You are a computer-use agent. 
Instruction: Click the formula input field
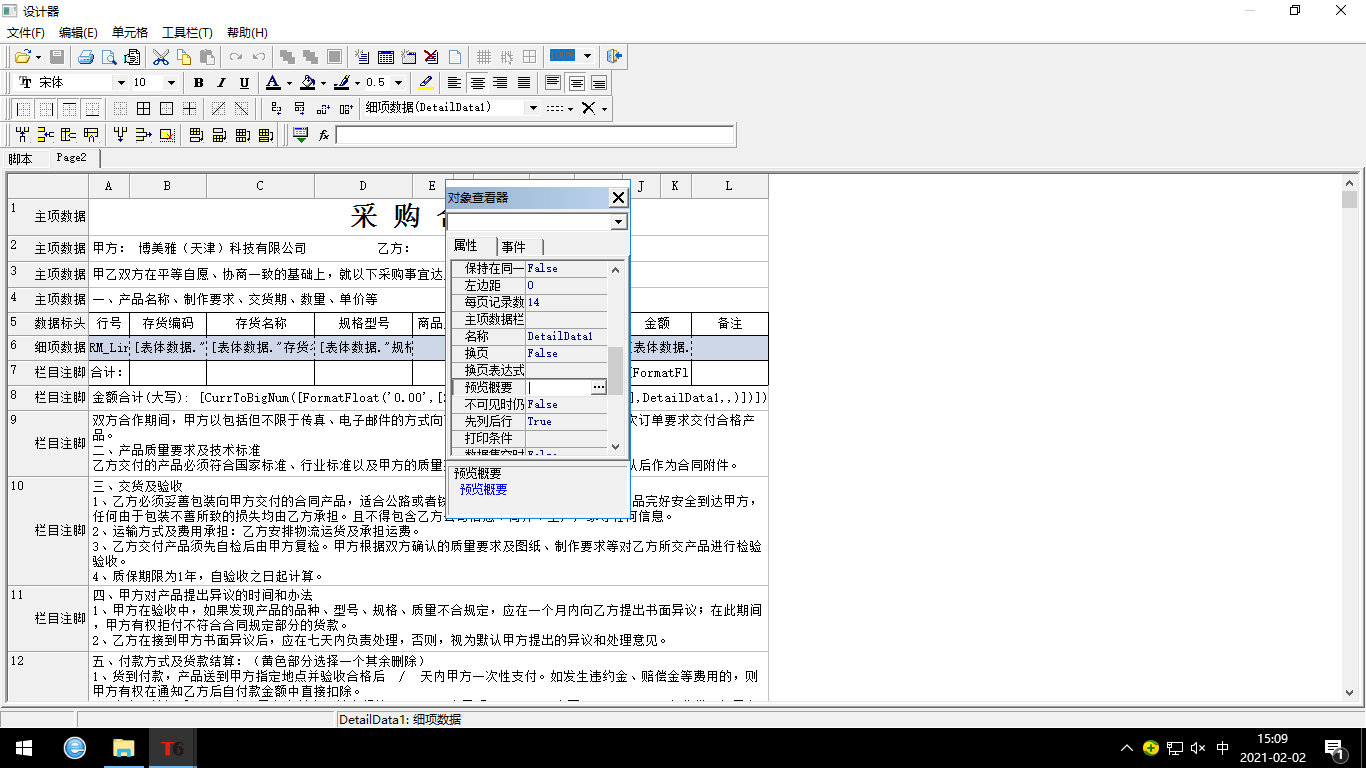click(x=535, y=135)
